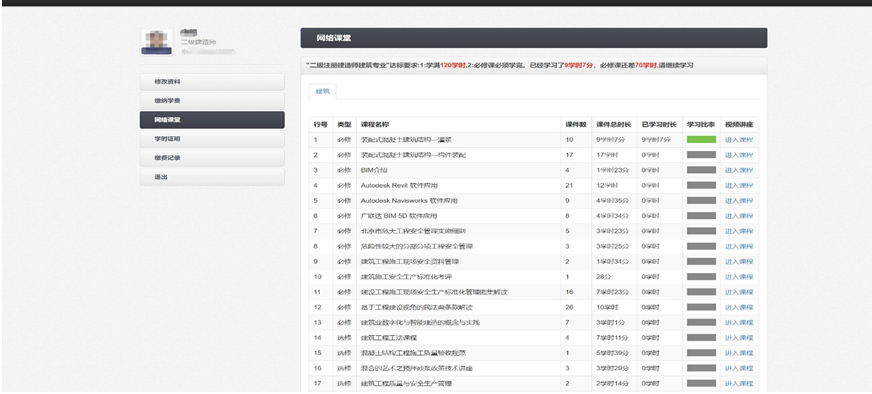Click 进入课程 for row 10
Image resolution: width=872 pixels, height=394 pixels.
coord(739,277)
